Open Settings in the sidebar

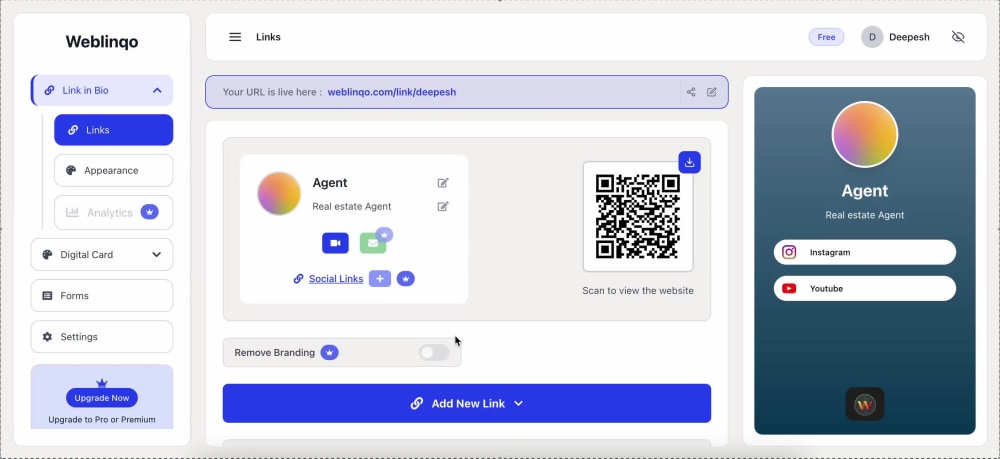click(x=102, y=337)
